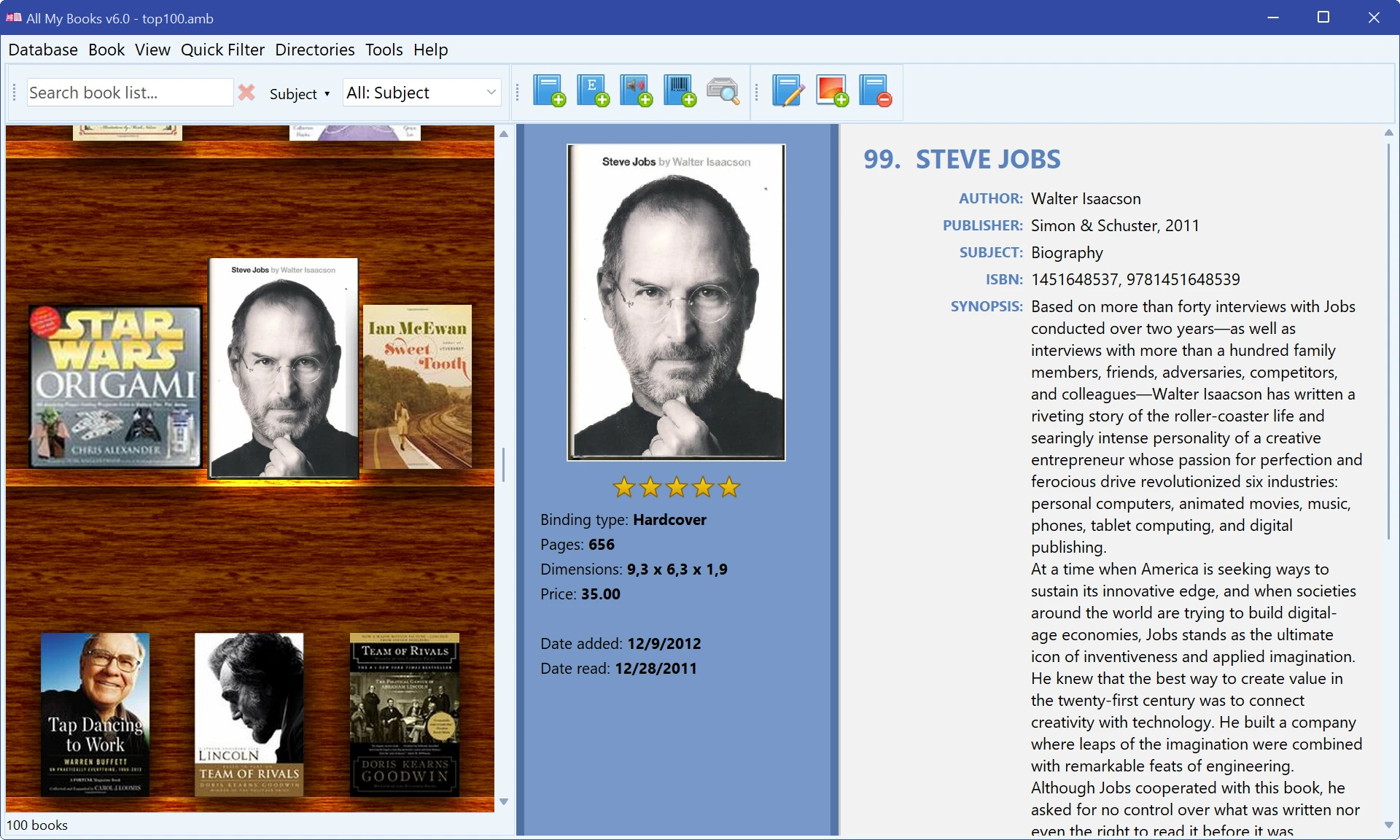This screenshot has width=1400, height=840.
Task: Click the Add book by barcode icon
Action: (680, 92)
